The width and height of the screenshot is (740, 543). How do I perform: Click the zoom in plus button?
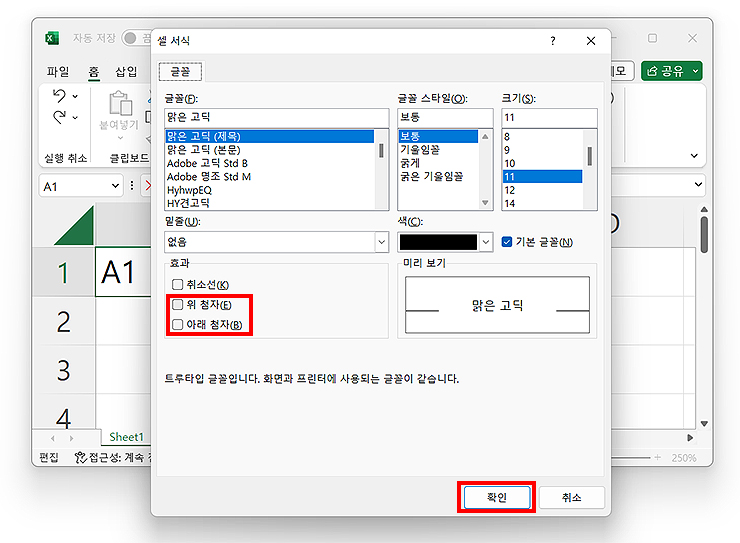657,457
